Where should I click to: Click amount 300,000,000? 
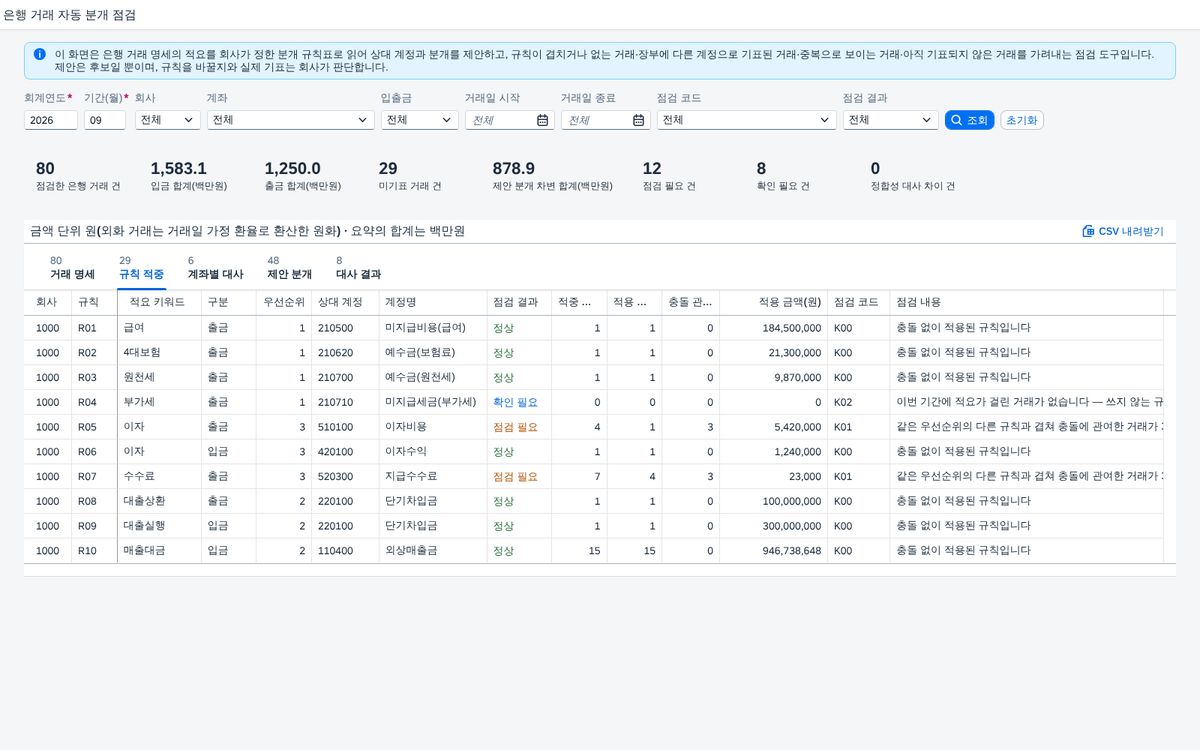(792, 526)
